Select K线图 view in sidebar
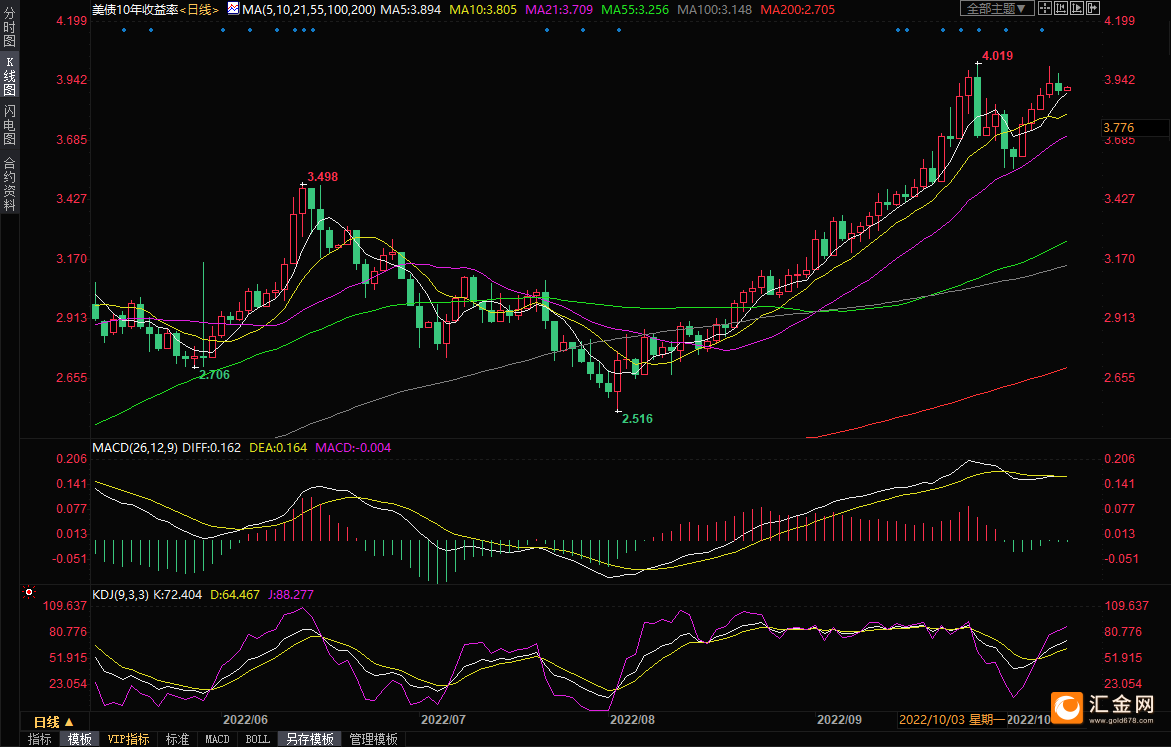Image resolution: width=1171 pixels, height=747 pixels. tap(10, 75)
